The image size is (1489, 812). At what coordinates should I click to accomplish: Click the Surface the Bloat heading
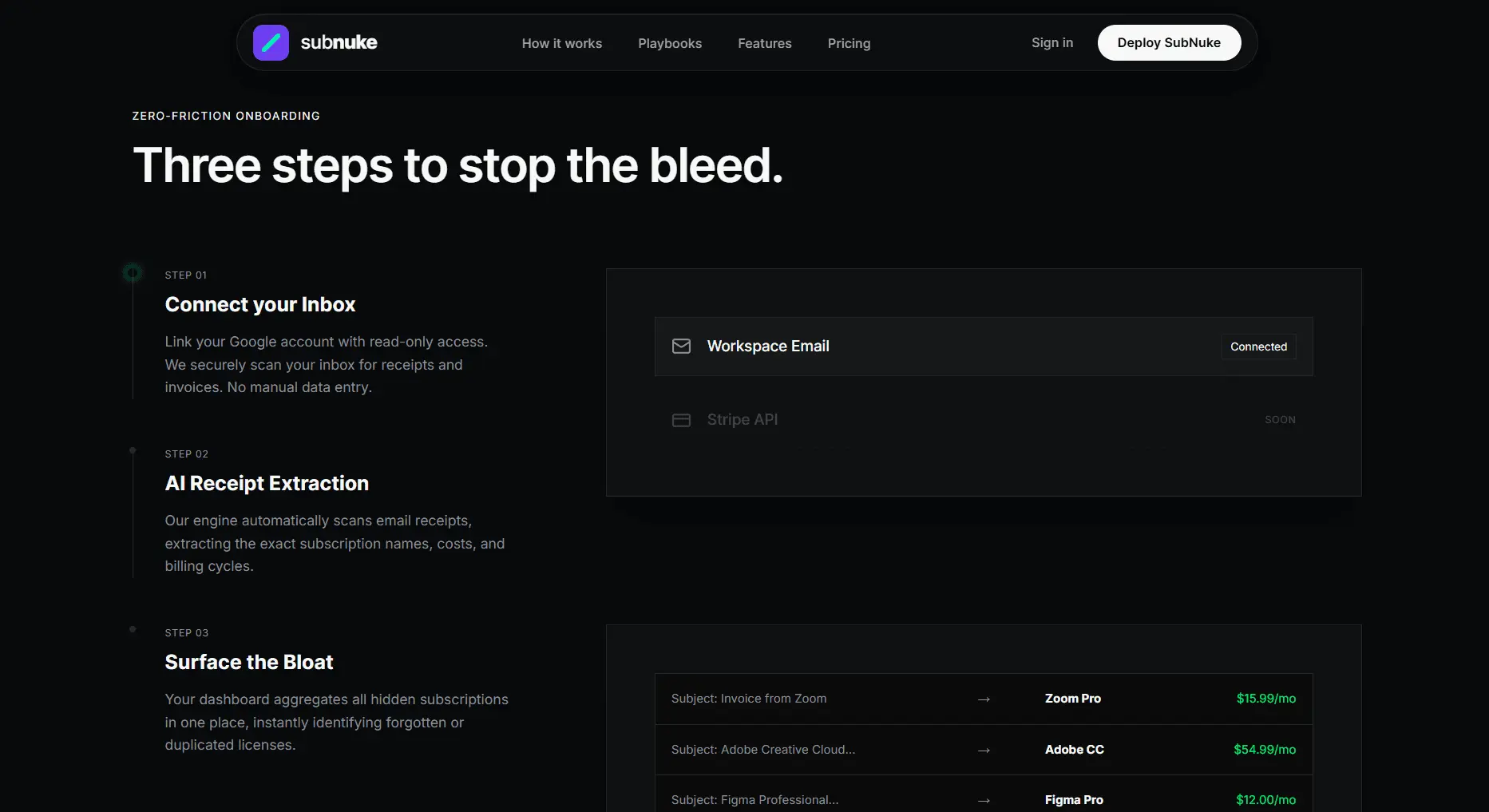coord(249,662)
